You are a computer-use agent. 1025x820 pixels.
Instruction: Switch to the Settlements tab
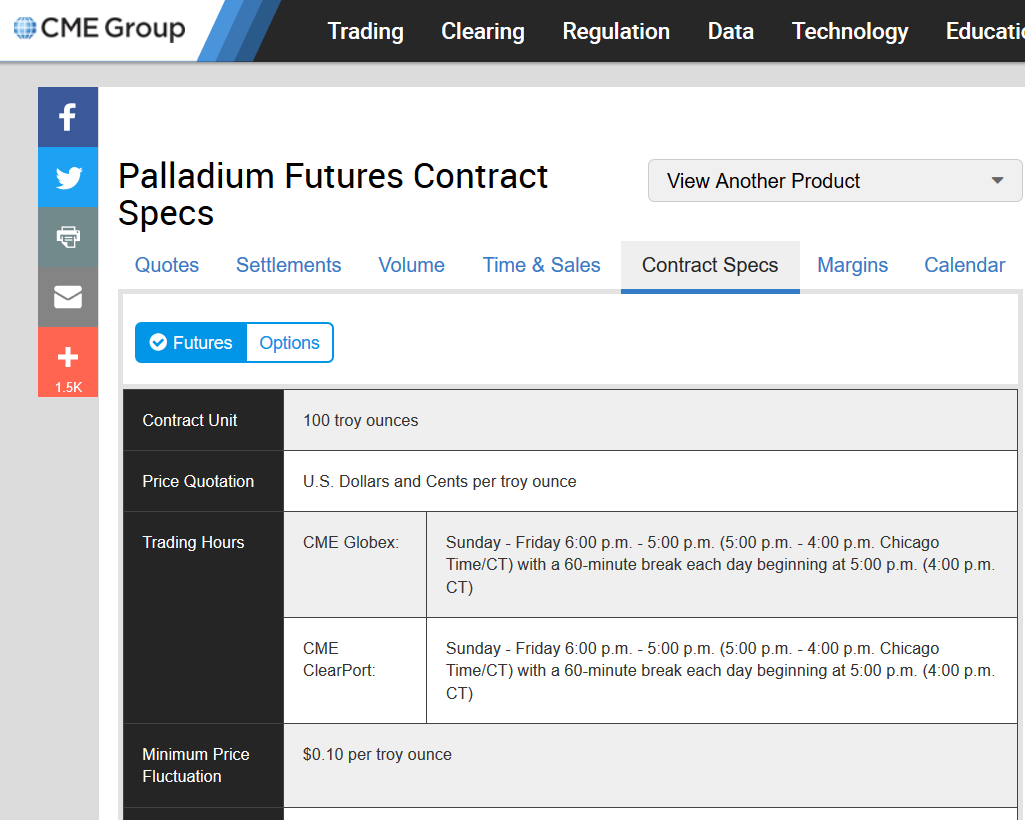click(x=288, y=265)
